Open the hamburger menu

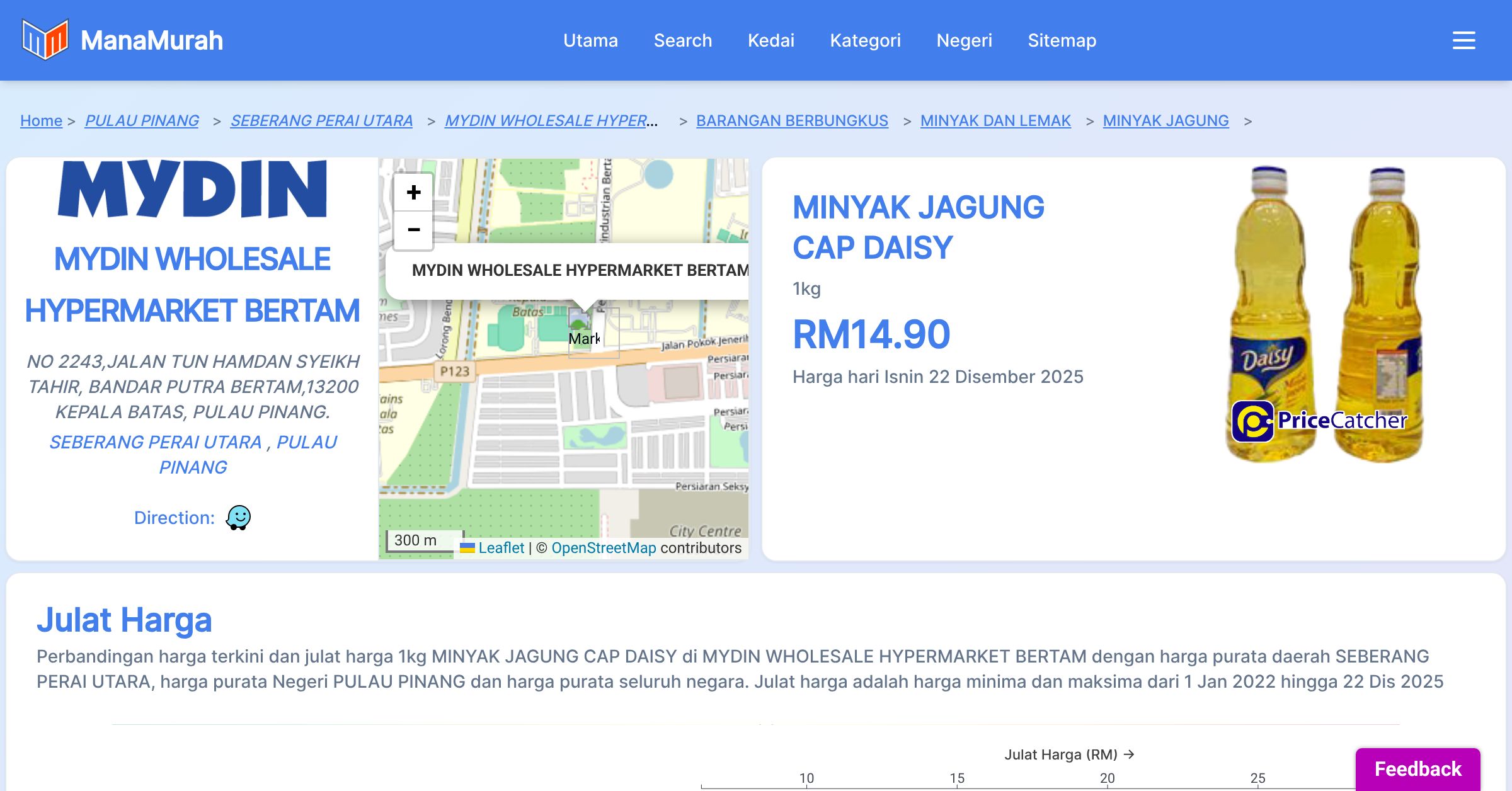tap(1463, 40)
